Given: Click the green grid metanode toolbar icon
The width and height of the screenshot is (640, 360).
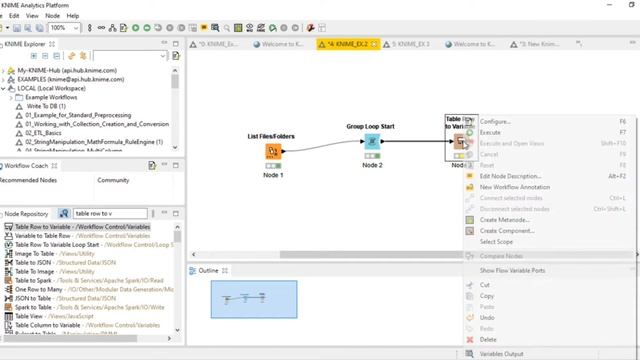Looking at the screenshot, I should point(238,28).
